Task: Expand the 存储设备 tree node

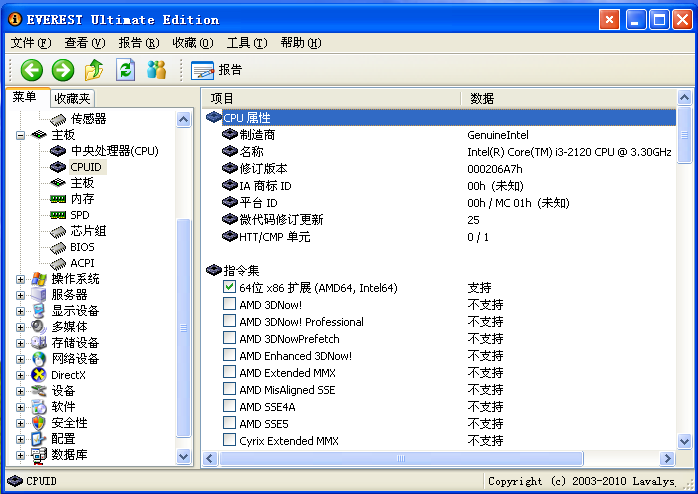Action: (20, 344)
